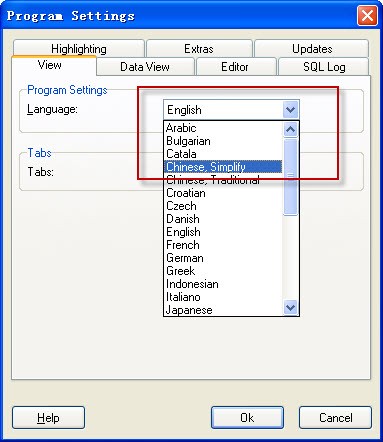Click the list scrollbar down arrow

(290, 307)
